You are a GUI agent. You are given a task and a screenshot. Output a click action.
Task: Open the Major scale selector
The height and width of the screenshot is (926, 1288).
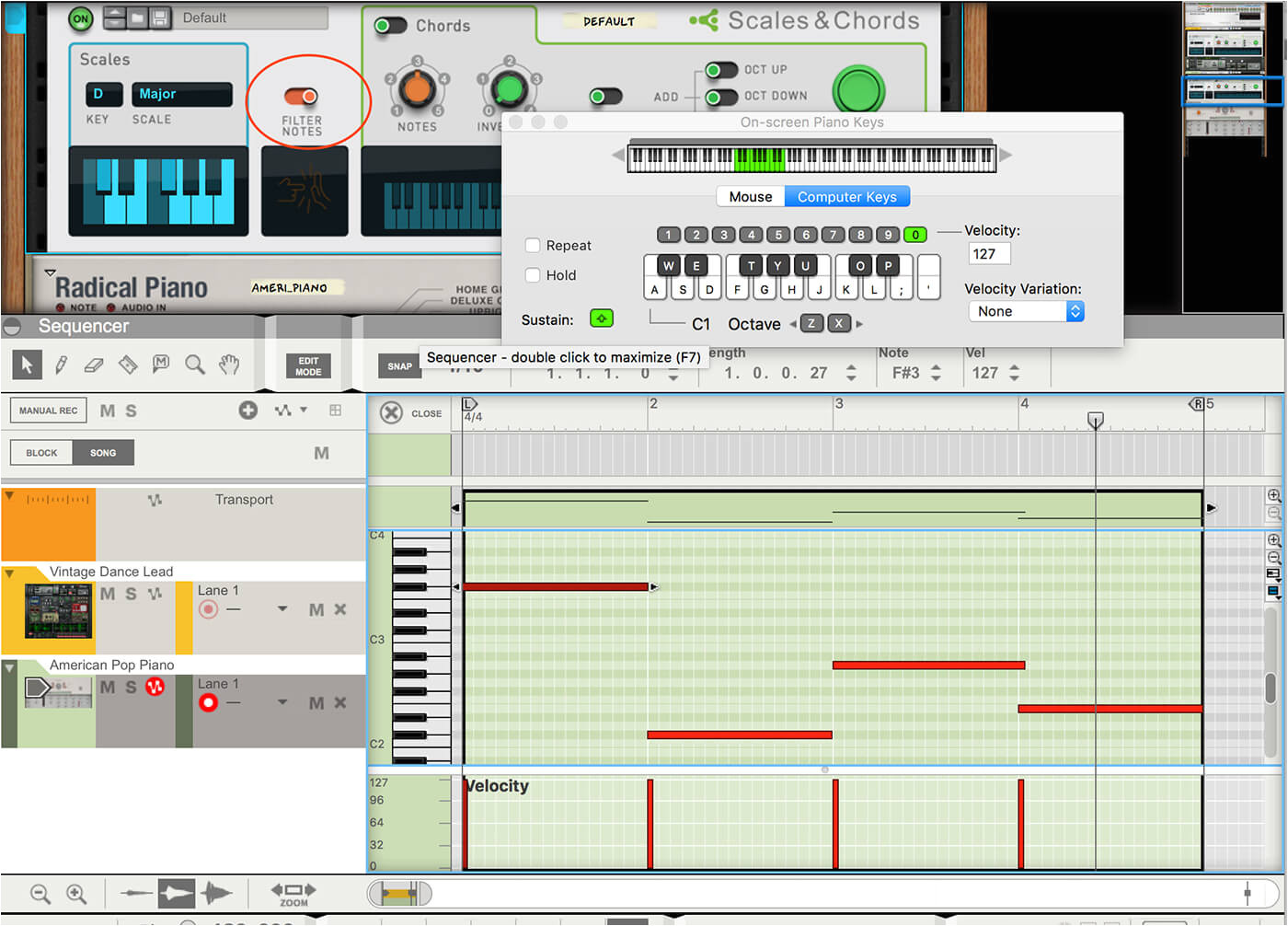(181, 94)
